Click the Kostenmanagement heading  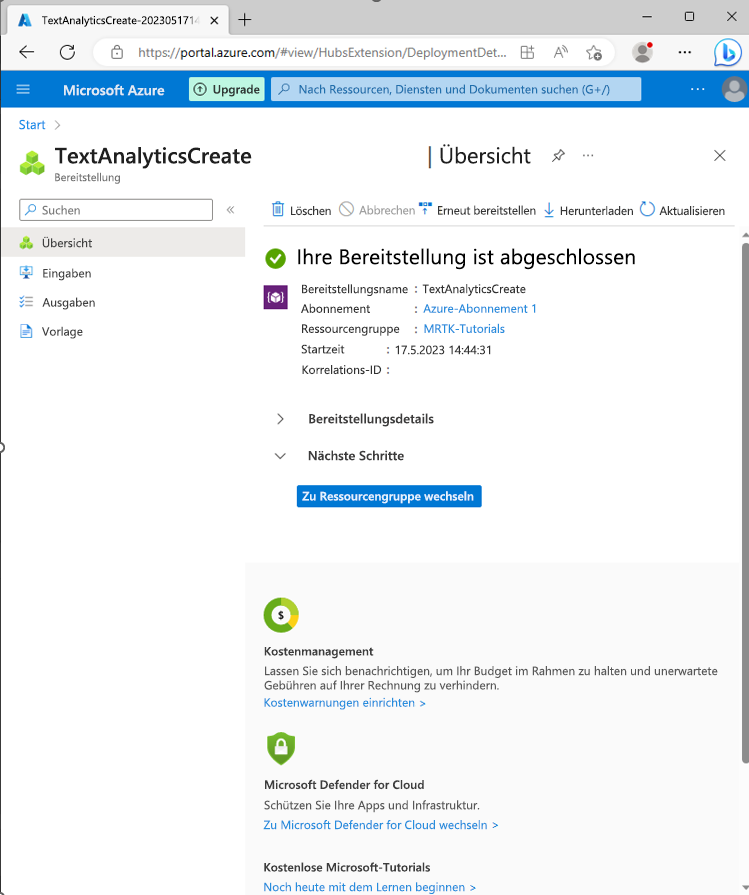coord(318,651)
